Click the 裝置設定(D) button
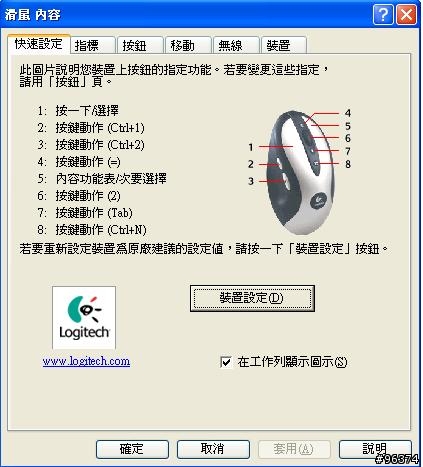This screenshot has height=467, width=423. tap(252, 298)
